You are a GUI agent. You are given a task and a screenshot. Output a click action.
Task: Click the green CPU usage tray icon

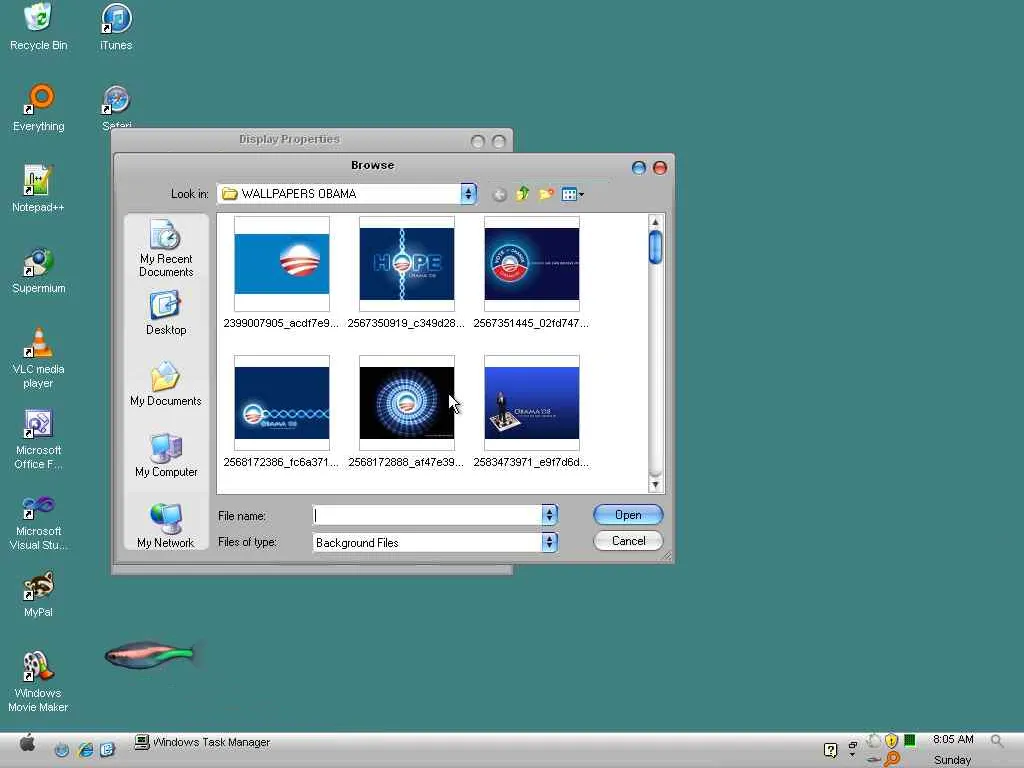coord(910,740)
